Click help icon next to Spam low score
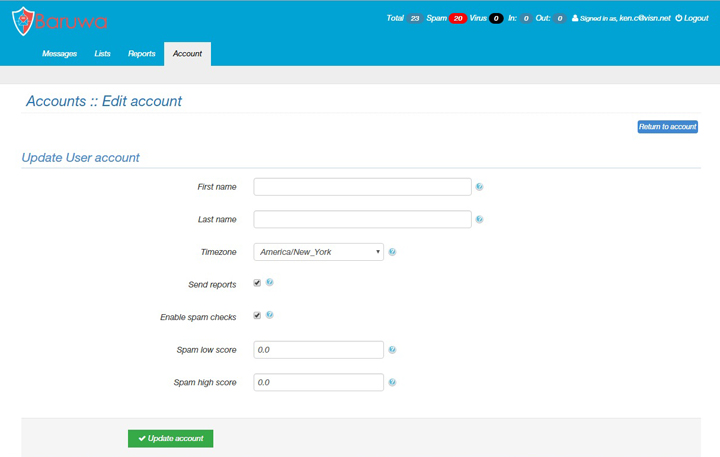 click(x=392, y=350)
